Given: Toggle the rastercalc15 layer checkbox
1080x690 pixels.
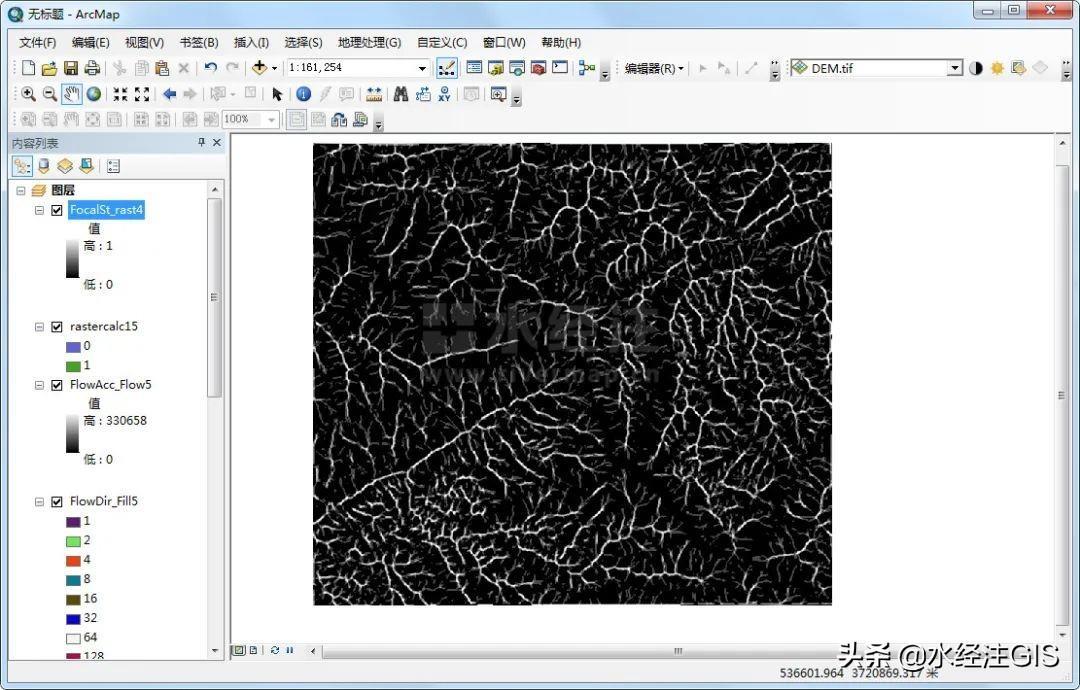Looking at the screenshot, I should pos(57,326).
